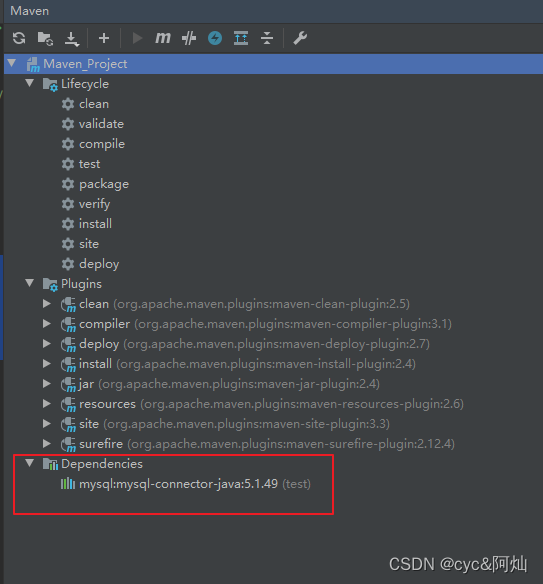Click the gear icon beside compile phase

(68, 144)
